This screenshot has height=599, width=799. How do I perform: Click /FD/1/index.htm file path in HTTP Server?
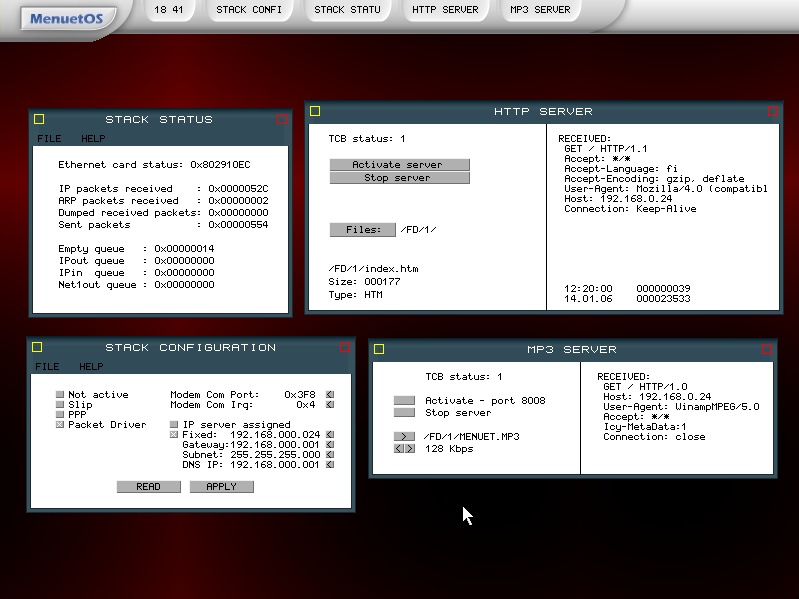374,269
